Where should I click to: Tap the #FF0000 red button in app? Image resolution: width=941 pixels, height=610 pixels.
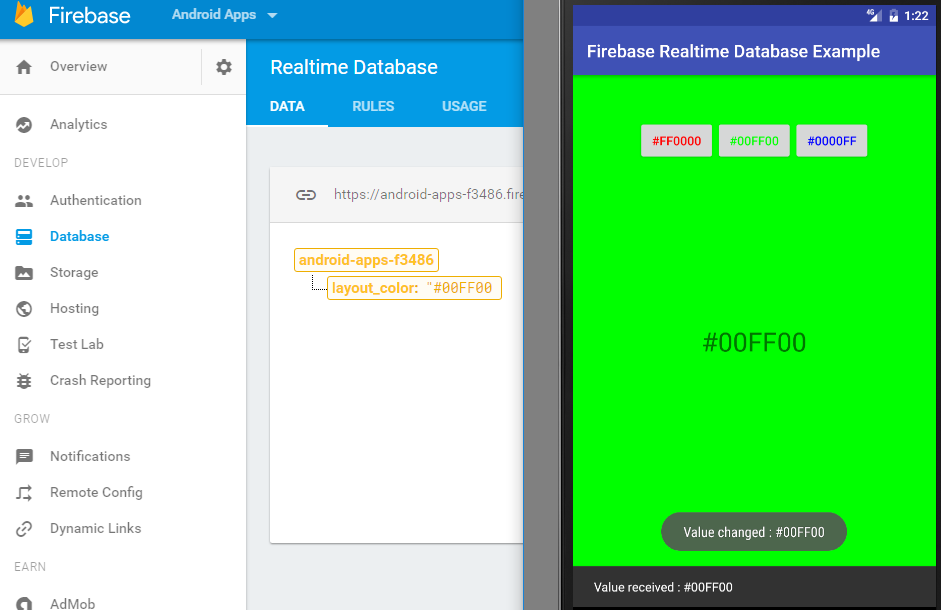[x=676, y=141]
